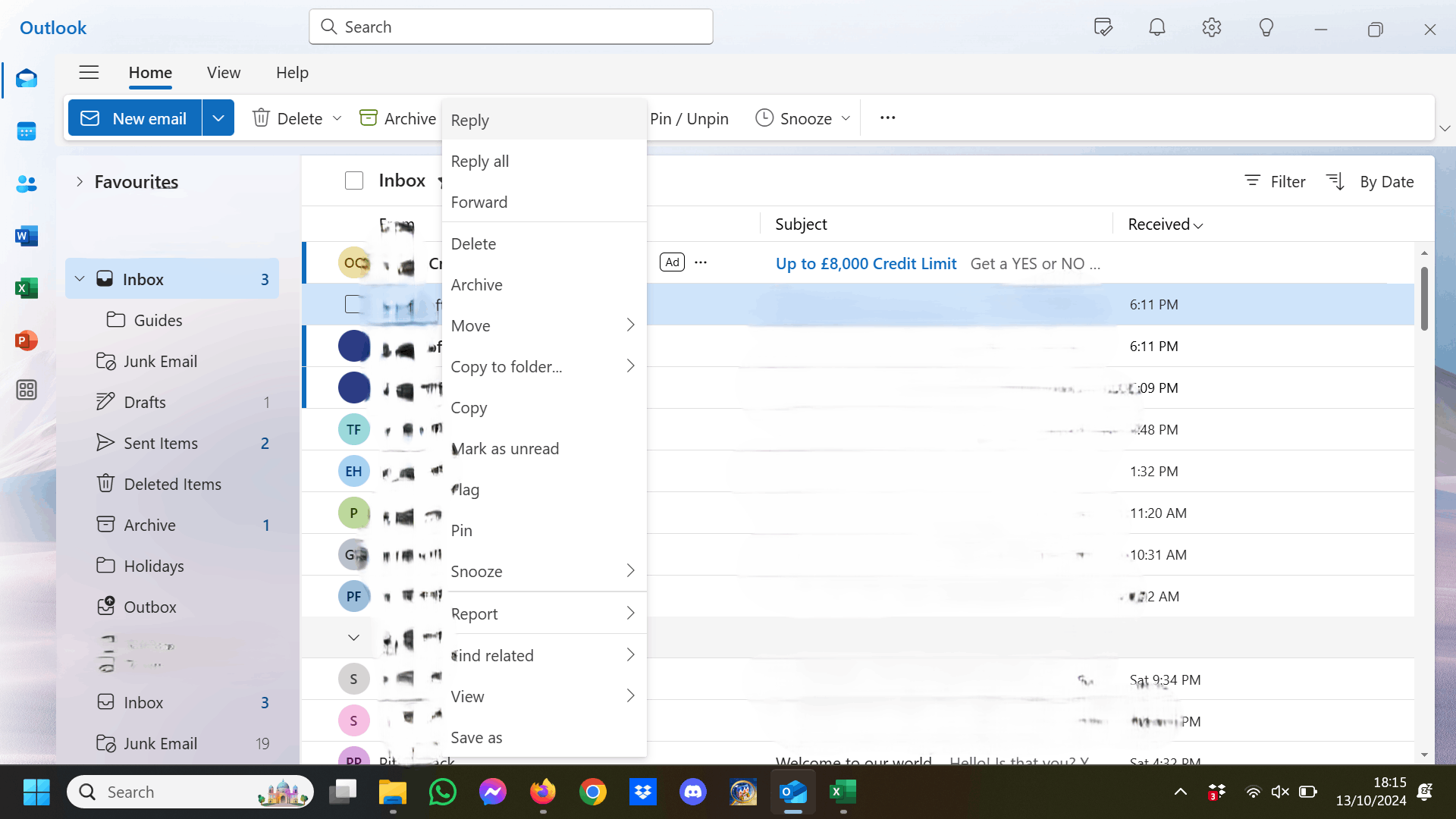The height and width of the screenshot is (819, 1456).
Task: Open Outlook settings gear
Action: point(1211,28)
